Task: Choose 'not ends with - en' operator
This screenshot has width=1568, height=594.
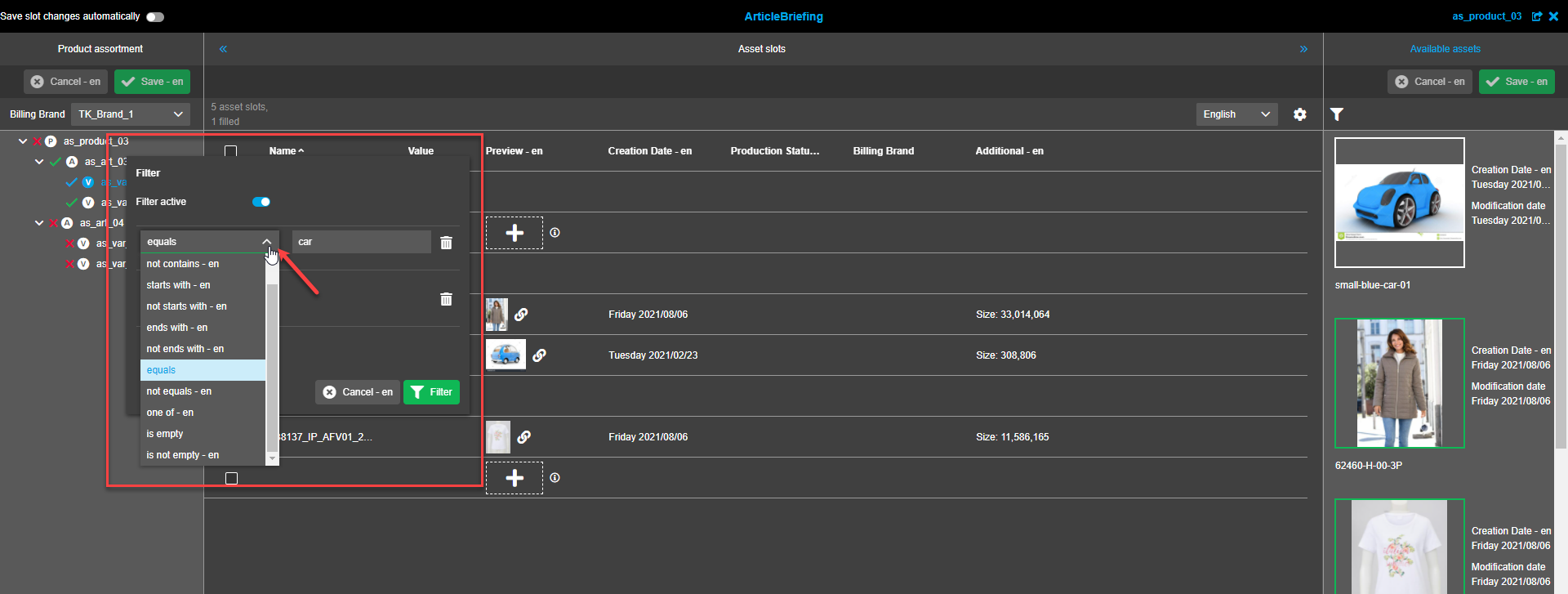Action: [x=203, y=349]
